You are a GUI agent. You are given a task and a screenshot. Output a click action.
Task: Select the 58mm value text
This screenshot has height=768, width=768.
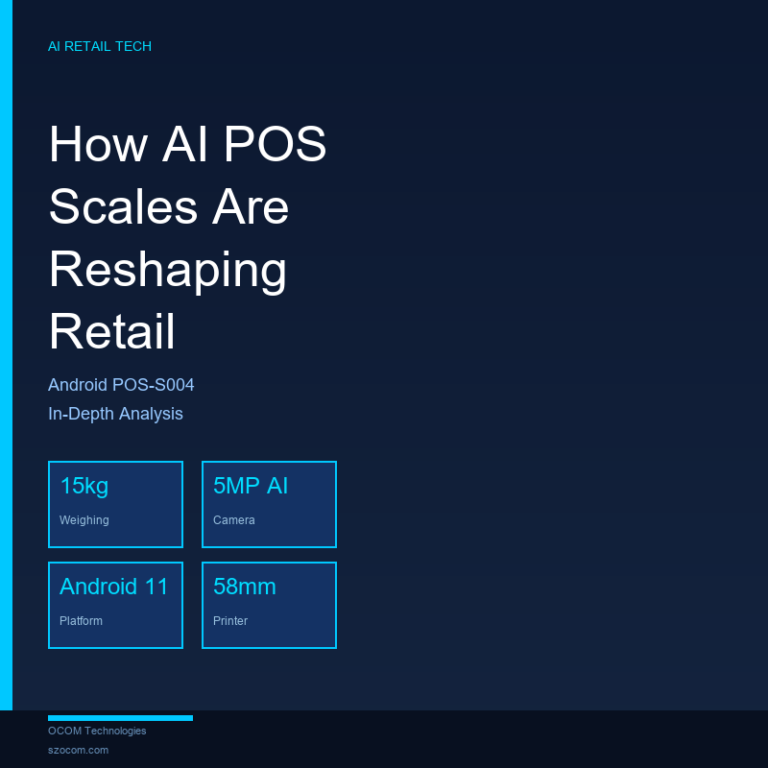pyautogui.click(x=244, y=587)
